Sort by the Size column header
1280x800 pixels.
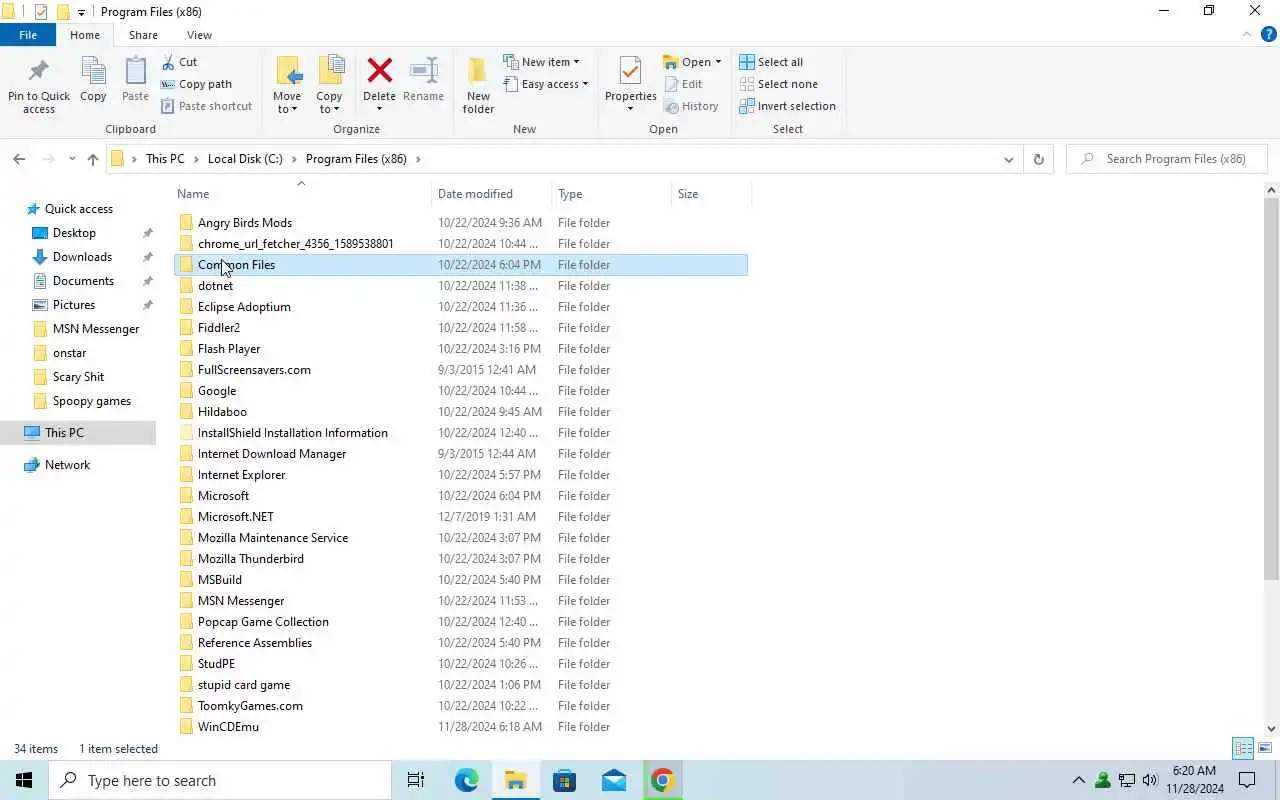(x=711, y=193)
